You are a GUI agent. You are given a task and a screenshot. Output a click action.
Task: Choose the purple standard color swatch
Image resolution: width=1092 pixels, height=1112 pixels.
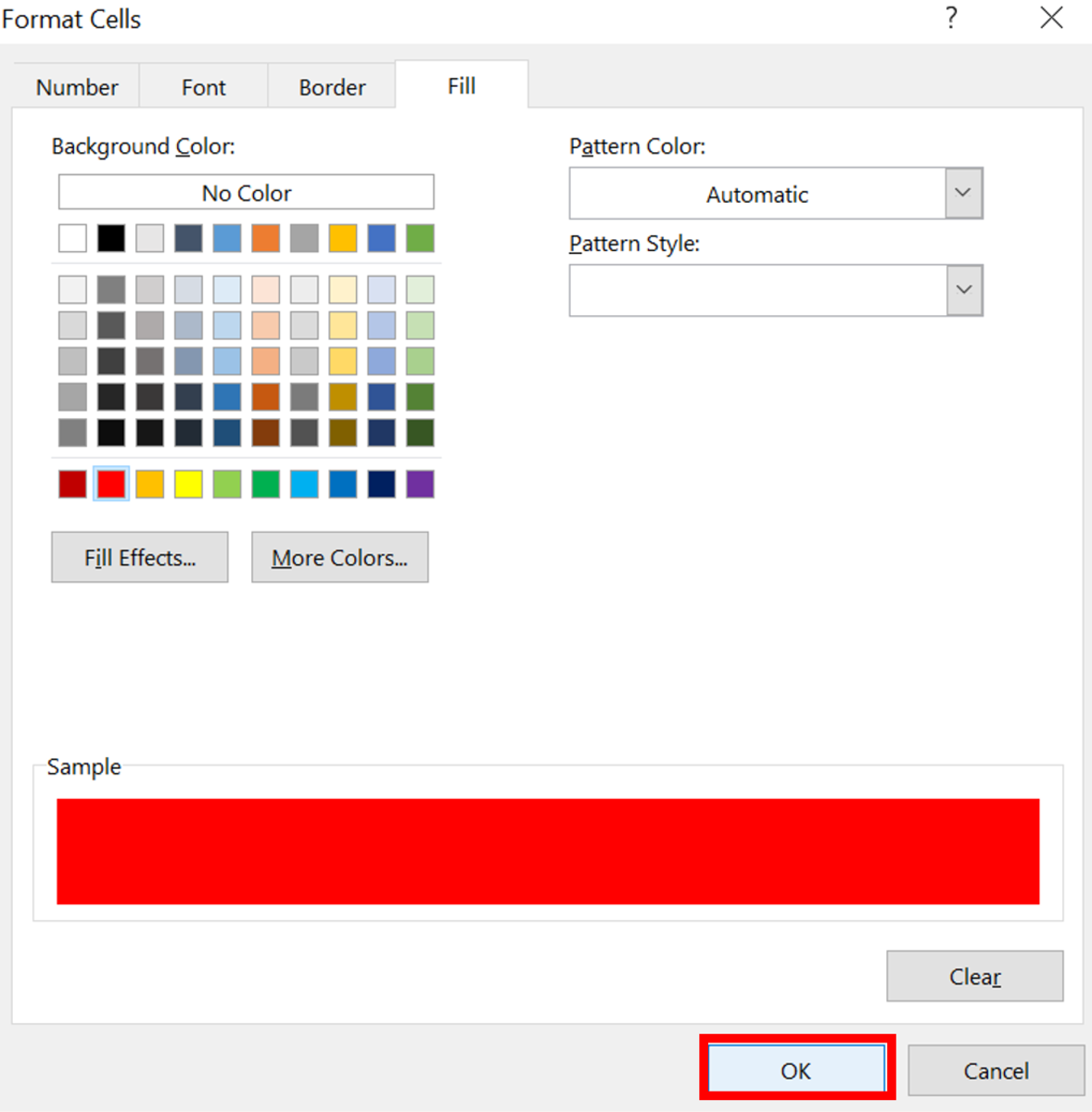420,483
